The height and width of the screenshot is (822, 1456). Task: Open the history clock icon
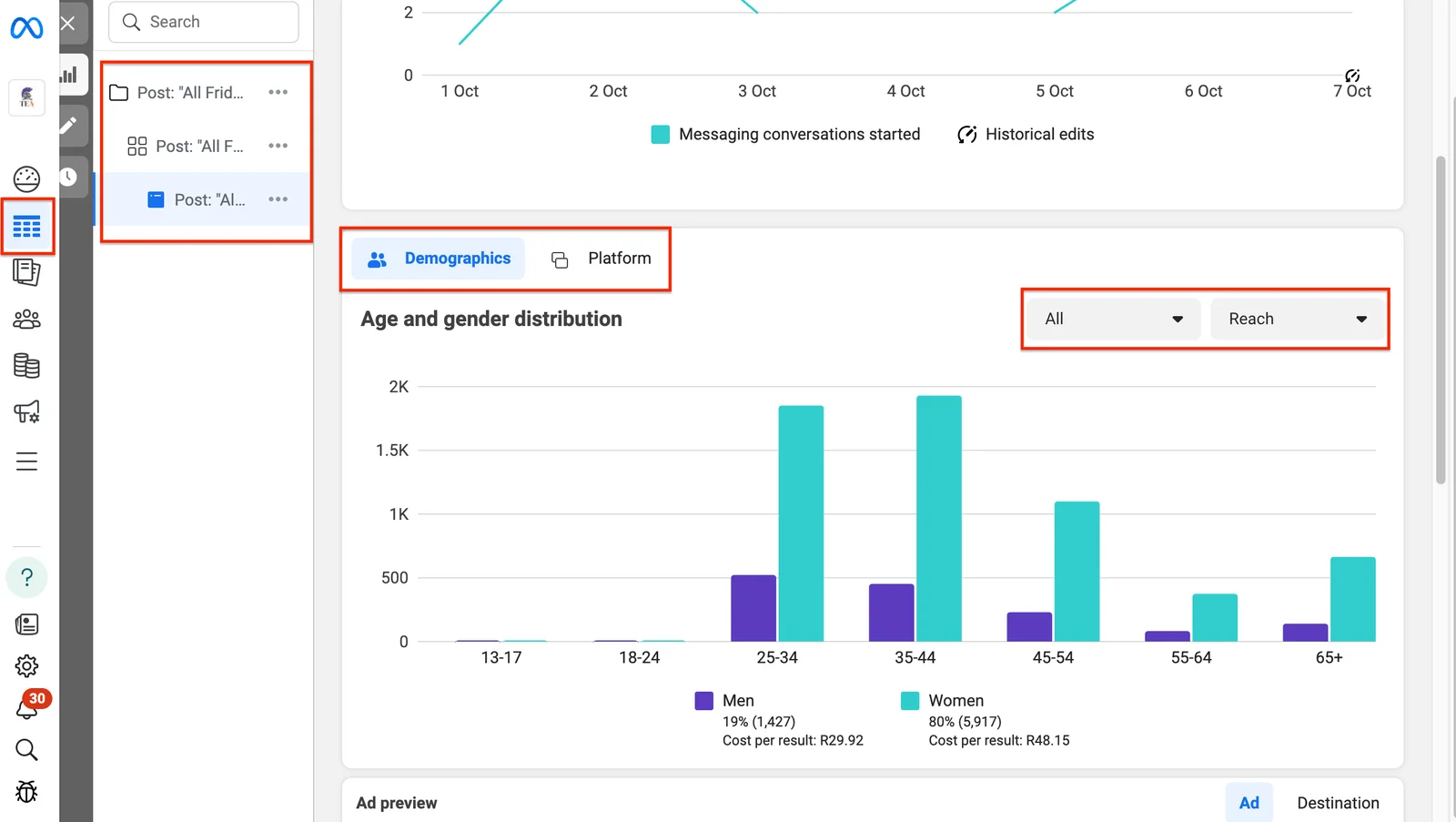coord(69,177)
